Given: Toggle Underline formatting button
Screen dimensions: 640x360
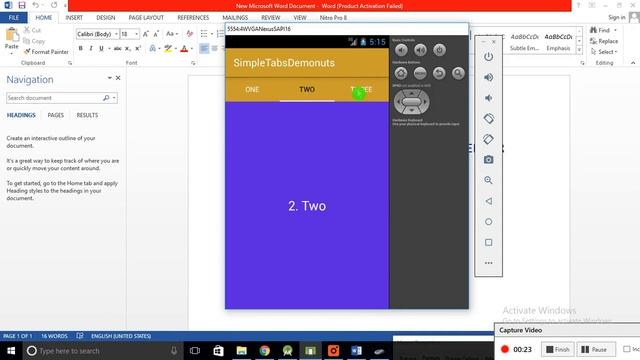Looking at the screenshot, I should (101, 49).
